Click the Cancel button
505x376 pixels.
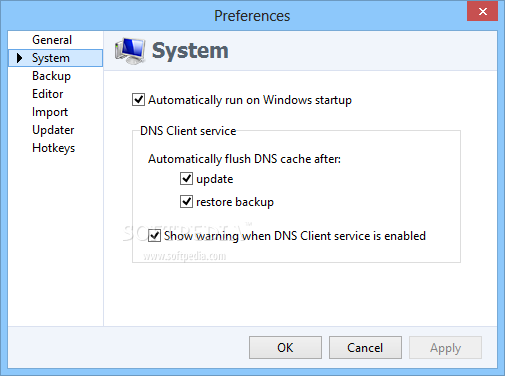365,347
